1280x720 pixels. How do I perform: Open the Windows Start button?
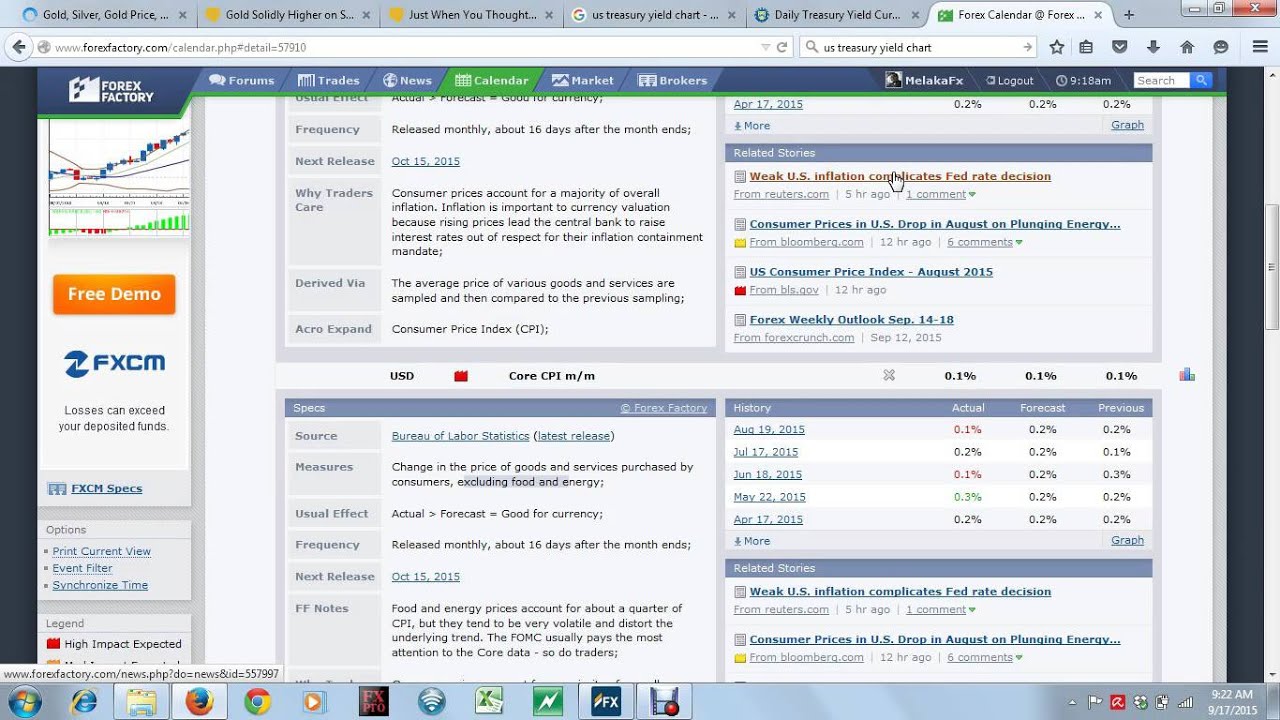(x=23, y=701)
